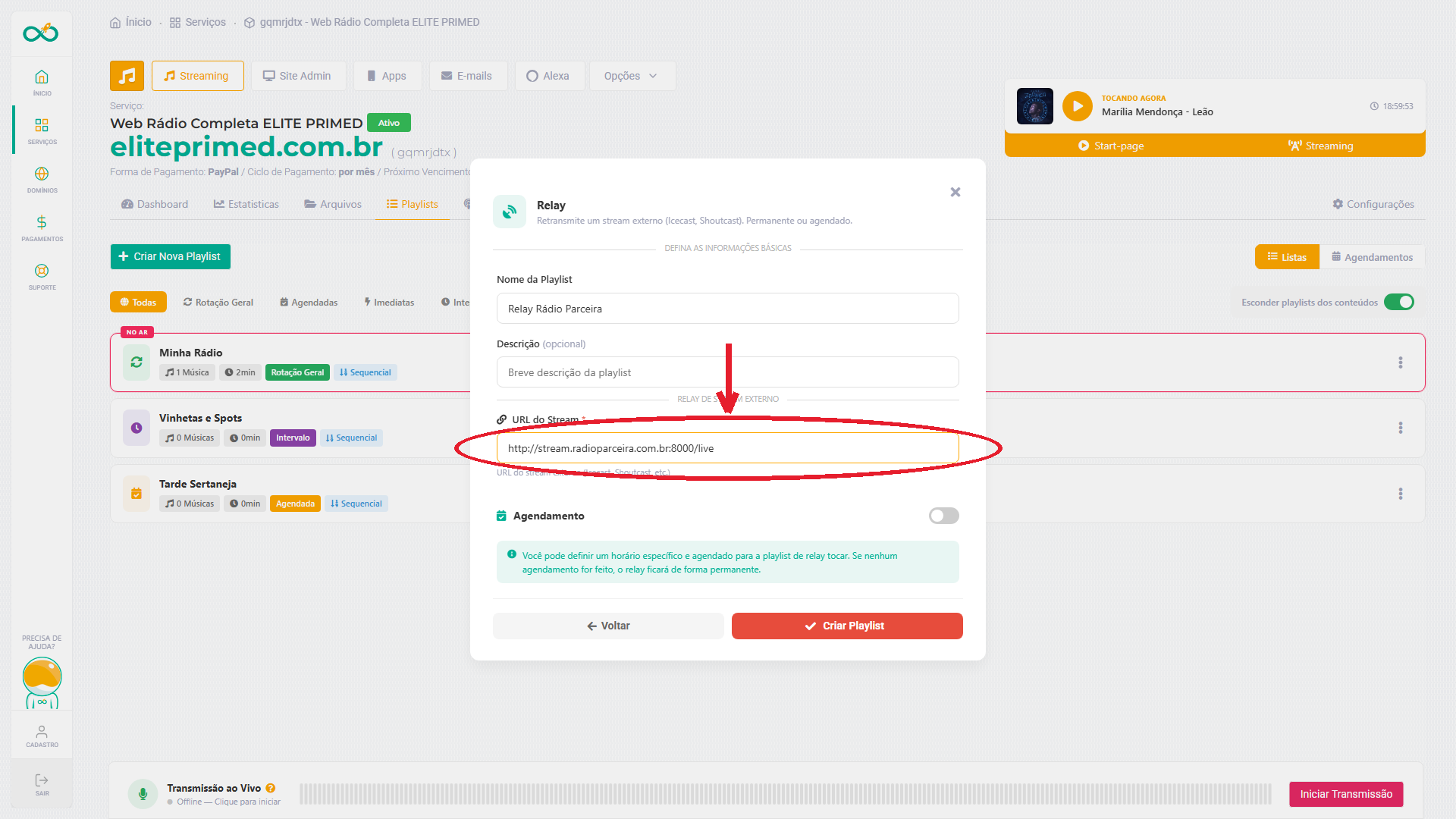Viewport: 1456px width, 819px height.
Task: Click URL do Stream input field
Action: (x=728, y=448)
